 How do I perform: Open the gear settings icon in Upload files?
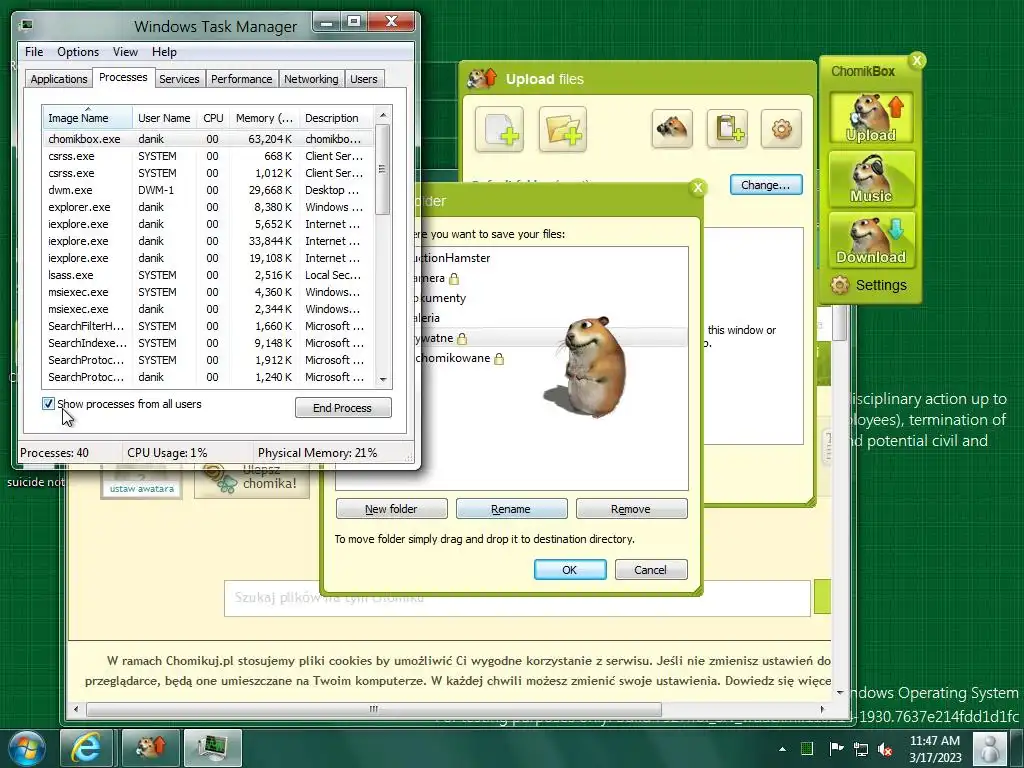tap(782, 129)
